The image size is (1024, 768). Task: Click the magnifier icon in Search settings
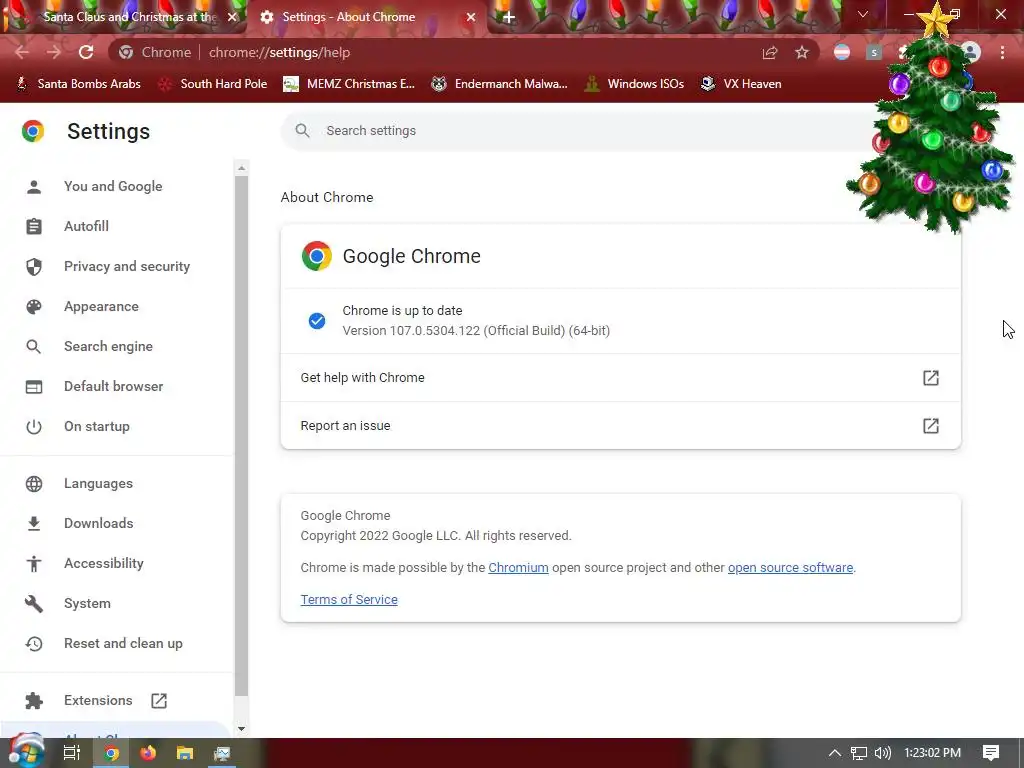(302, 131)
